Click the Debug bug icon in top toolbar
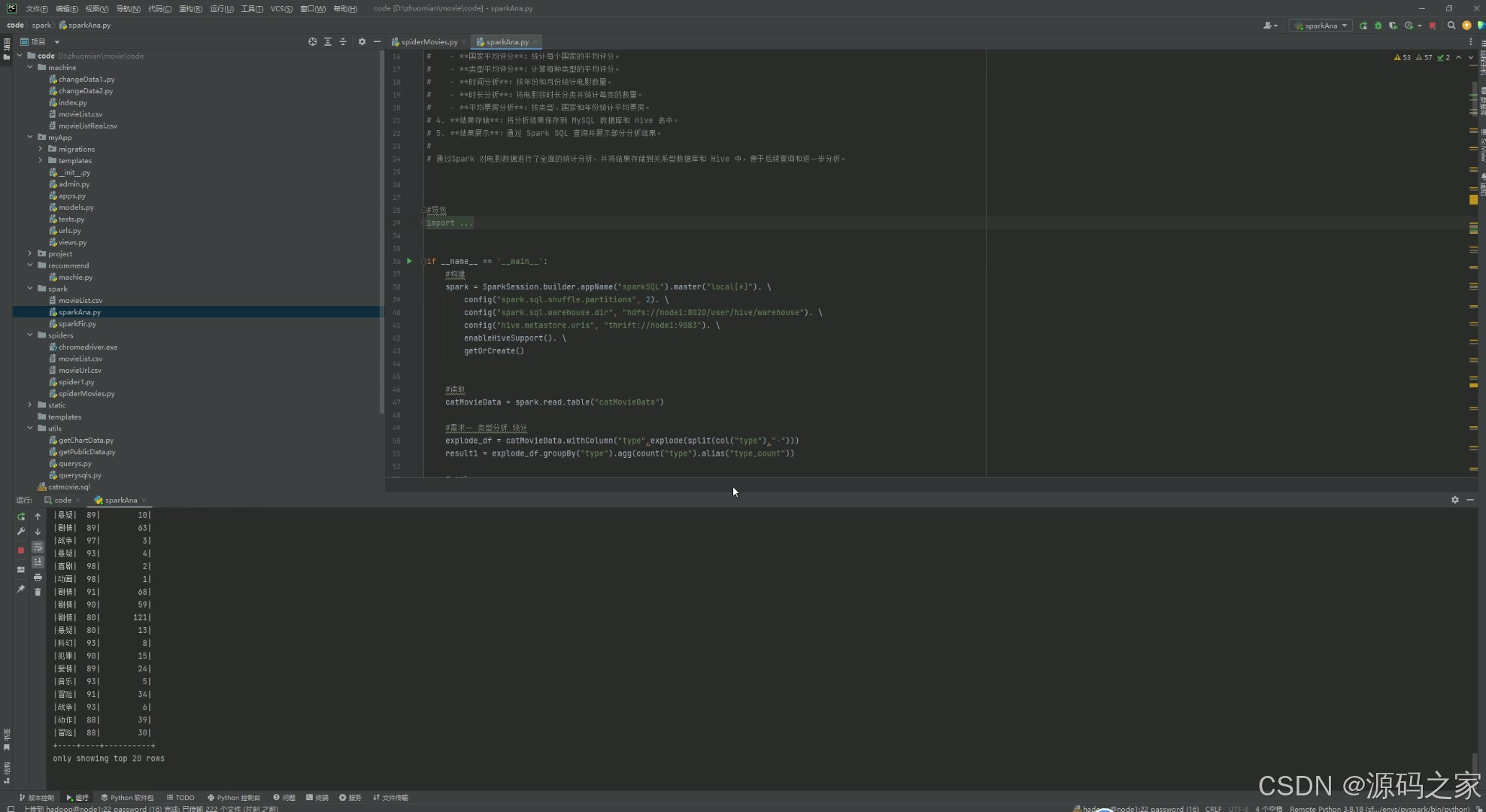 [1378, 26]
